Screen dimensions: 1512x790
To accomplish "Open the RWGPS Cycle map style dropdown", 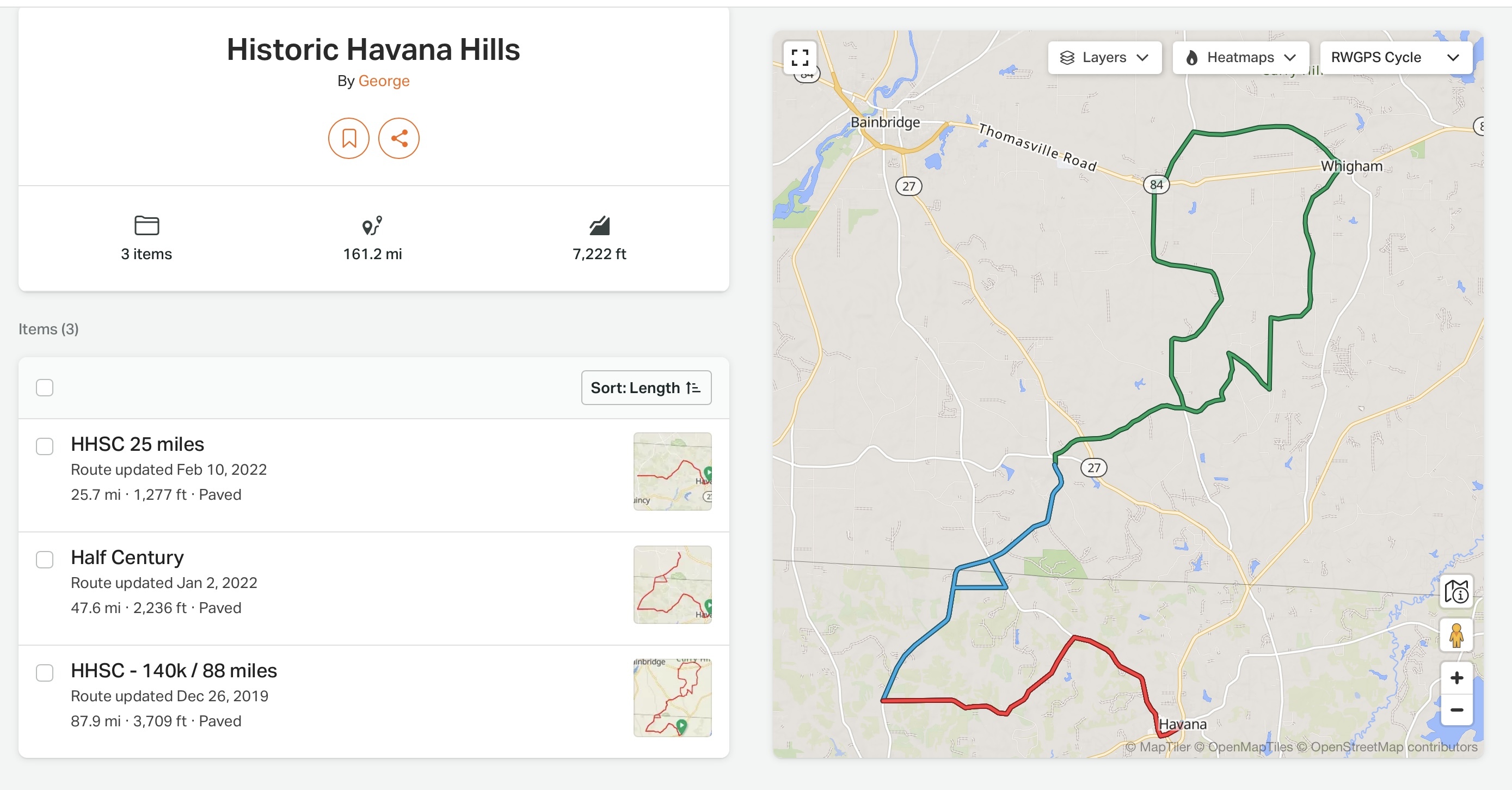I will pyautogui.click(x=1395, y=58).
